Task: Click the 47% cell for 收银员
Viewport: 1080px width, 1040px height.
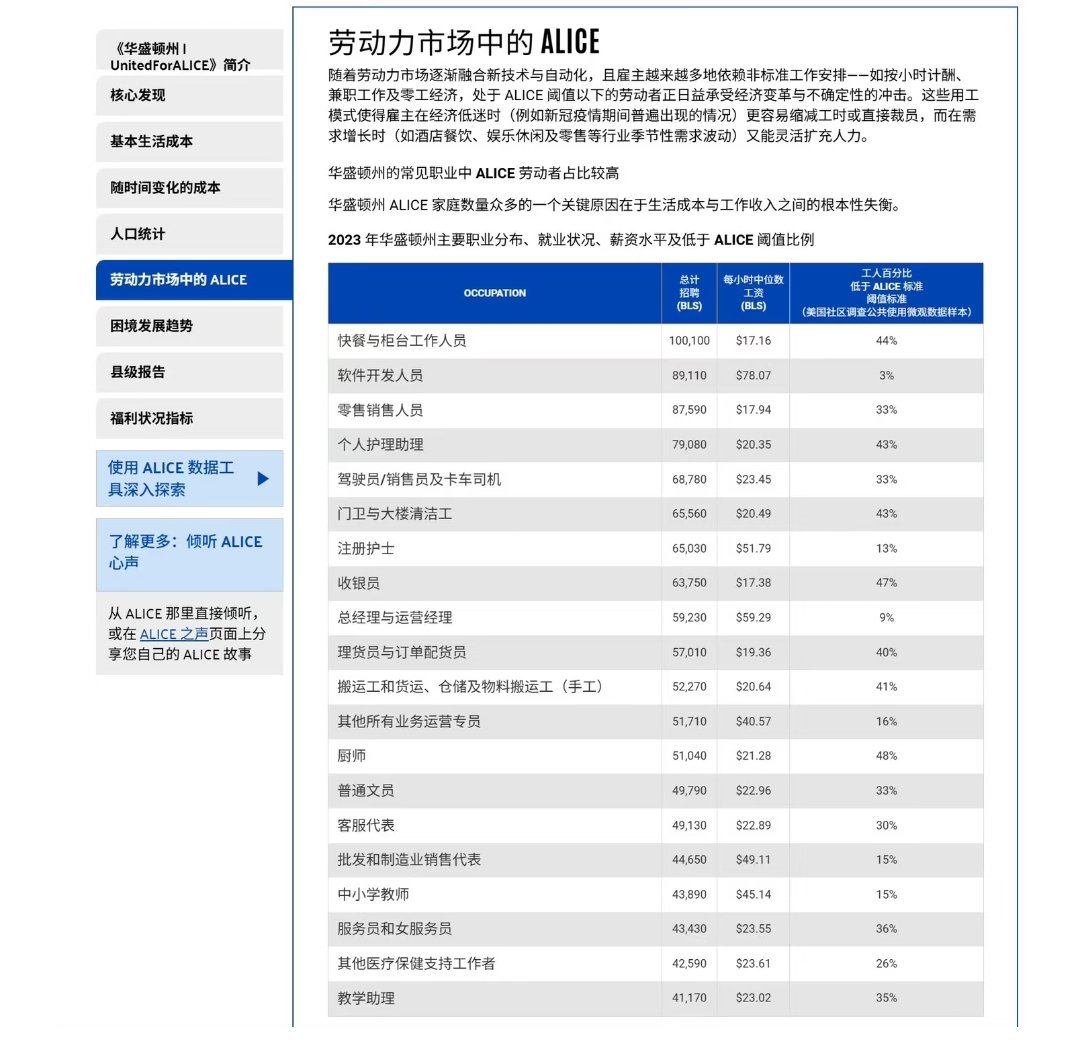Action: point(886,583)
